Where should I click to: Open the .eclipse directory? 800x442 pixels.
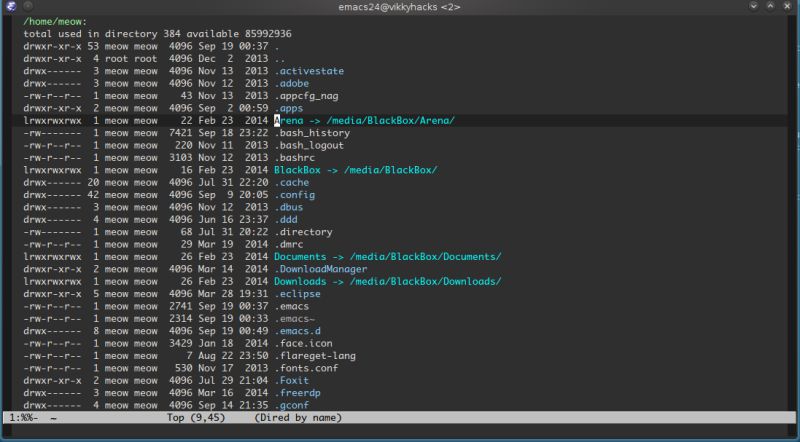[297, 294]
